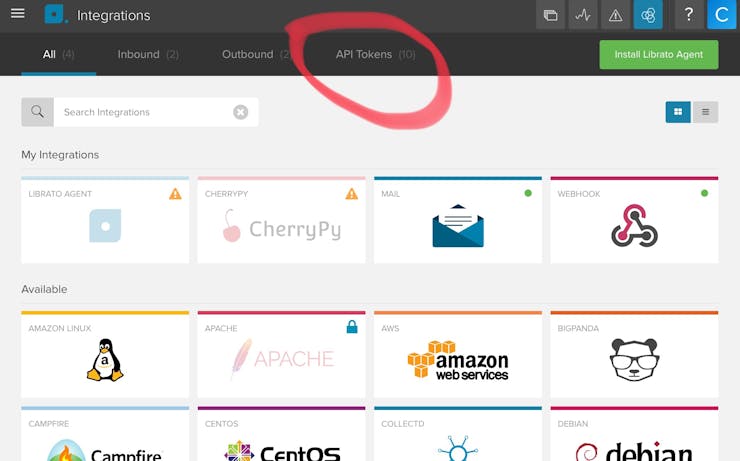Open the BigPanda panda icon
This screenshot has height=461, width=740.
[x=634, y=360]
